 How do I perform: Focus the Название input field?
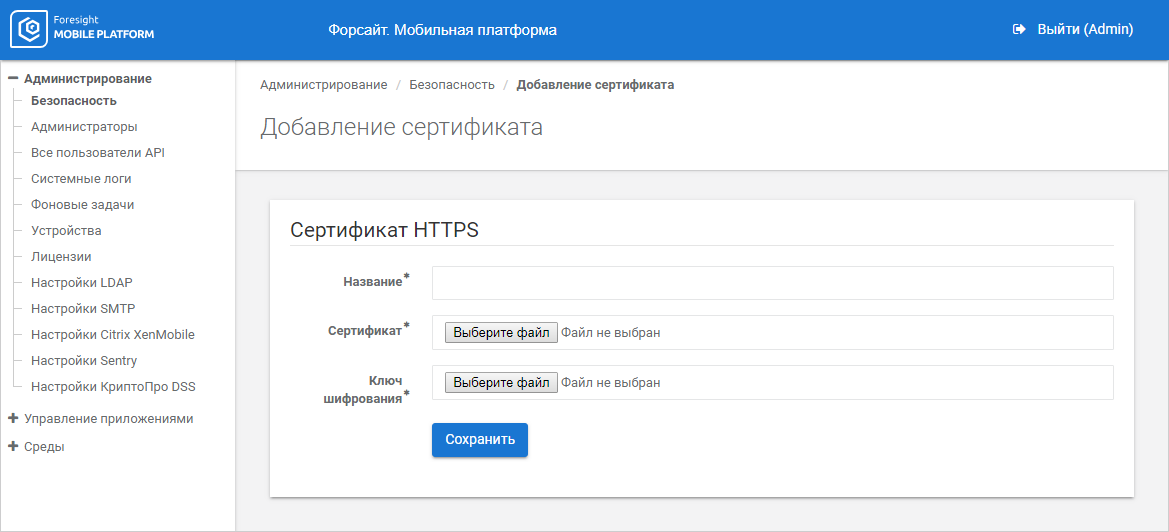click(772, 282)
